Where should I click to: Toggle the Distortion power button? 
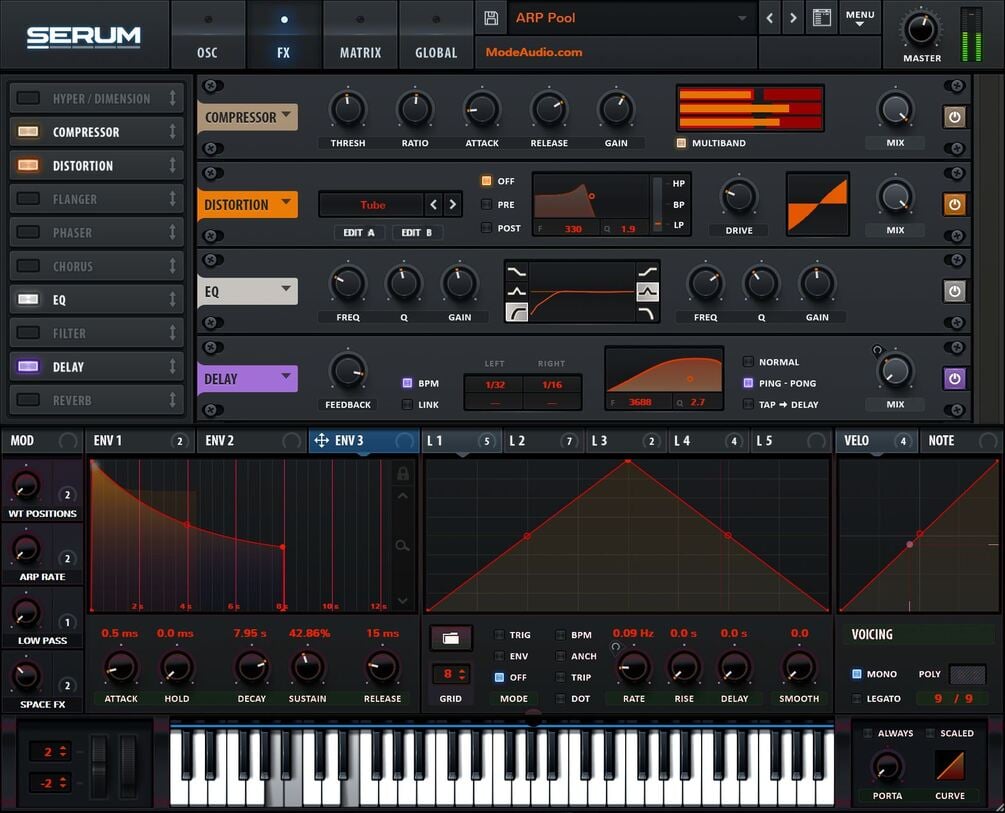coord(954,205)
